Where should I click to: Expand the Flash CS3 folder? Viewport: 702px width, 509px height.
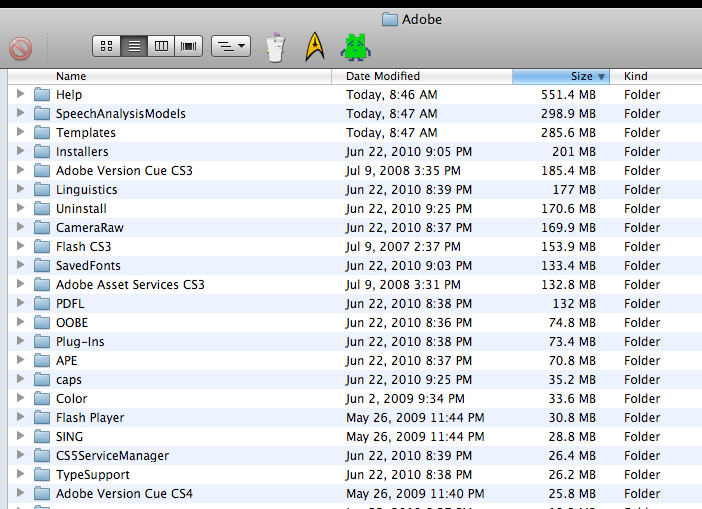[20, 246]
